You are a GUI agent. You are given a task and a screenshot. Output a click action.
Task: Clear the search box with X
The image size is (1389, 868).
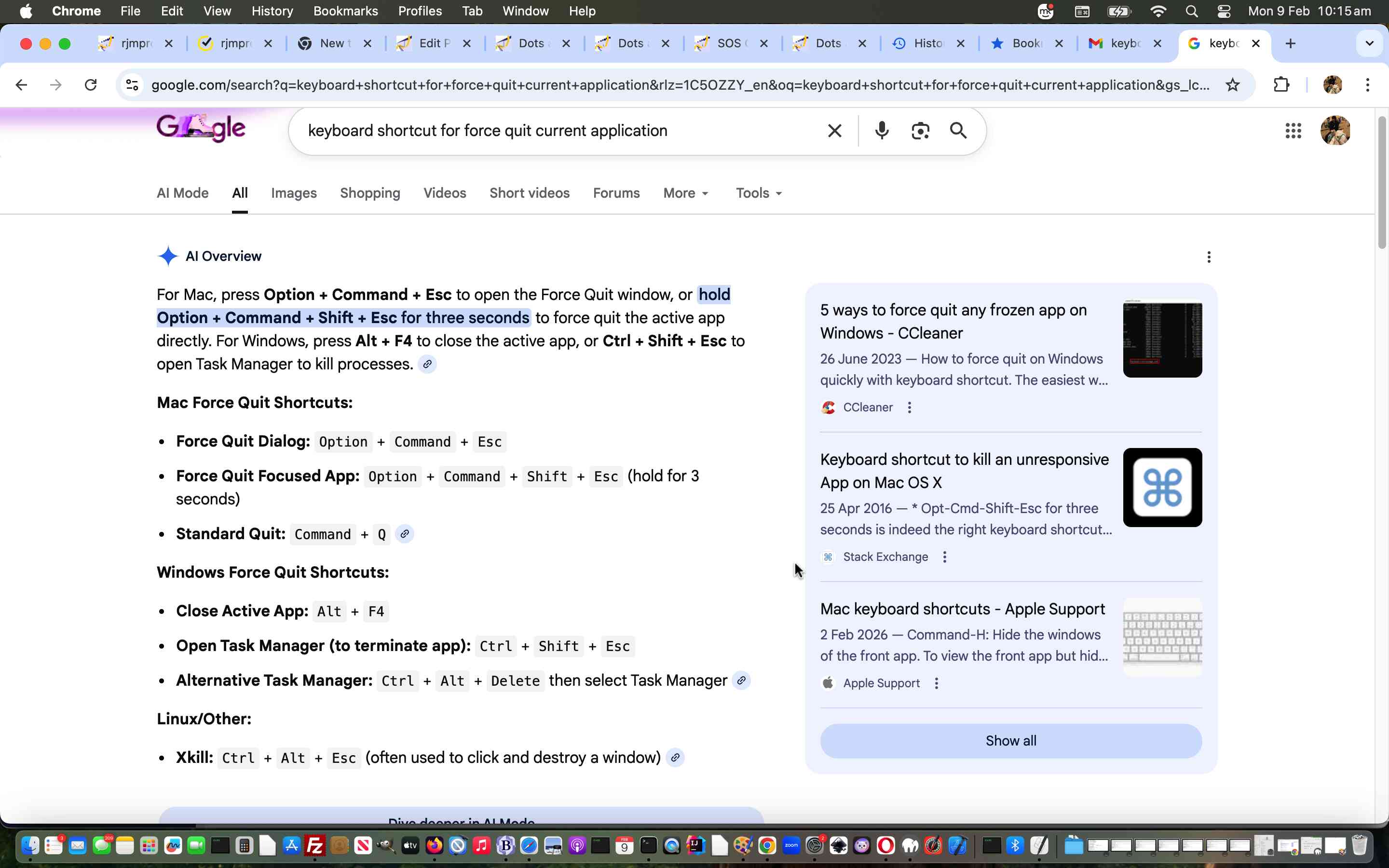pyautogui.click(x=834, y=131)
